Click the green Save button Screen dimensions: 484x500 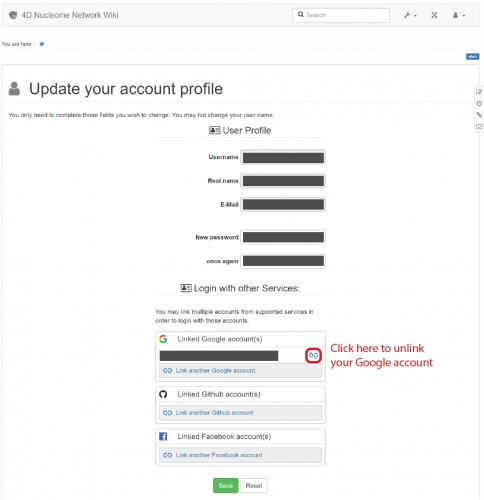point(226,486)
